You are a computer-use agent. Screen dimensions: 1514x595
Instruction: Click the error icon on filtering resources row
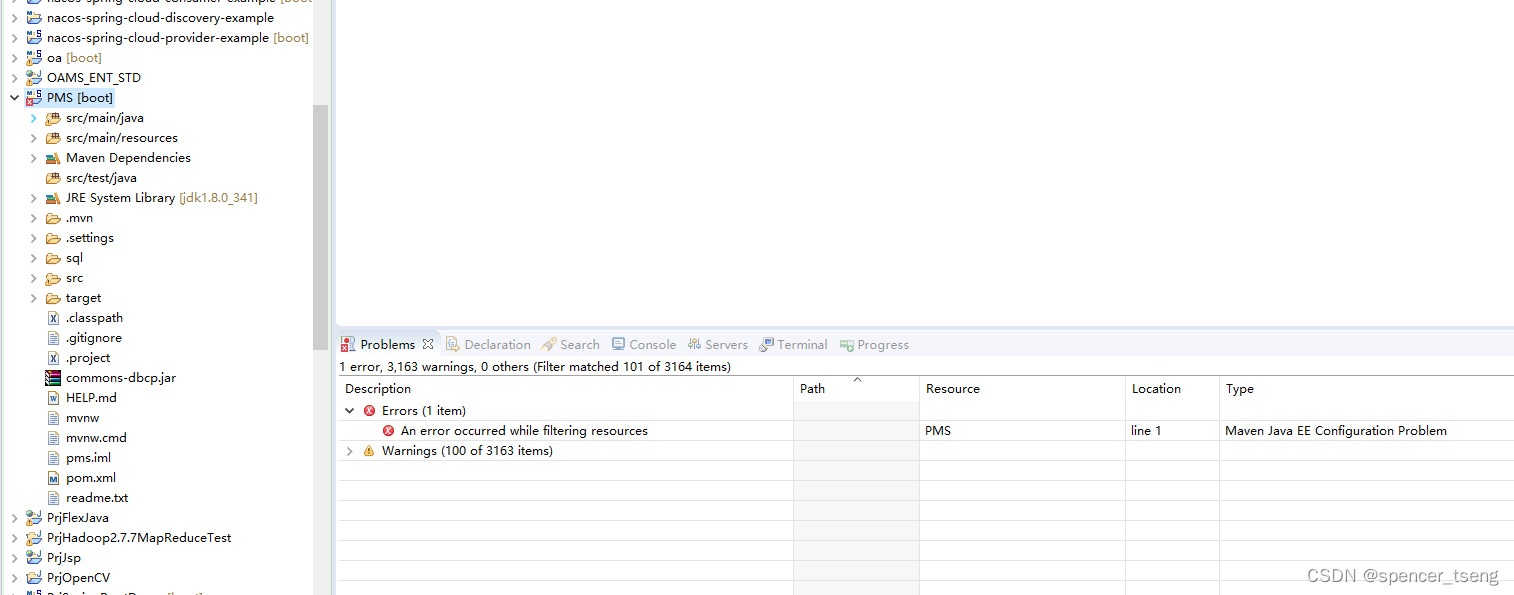point(390,430)
